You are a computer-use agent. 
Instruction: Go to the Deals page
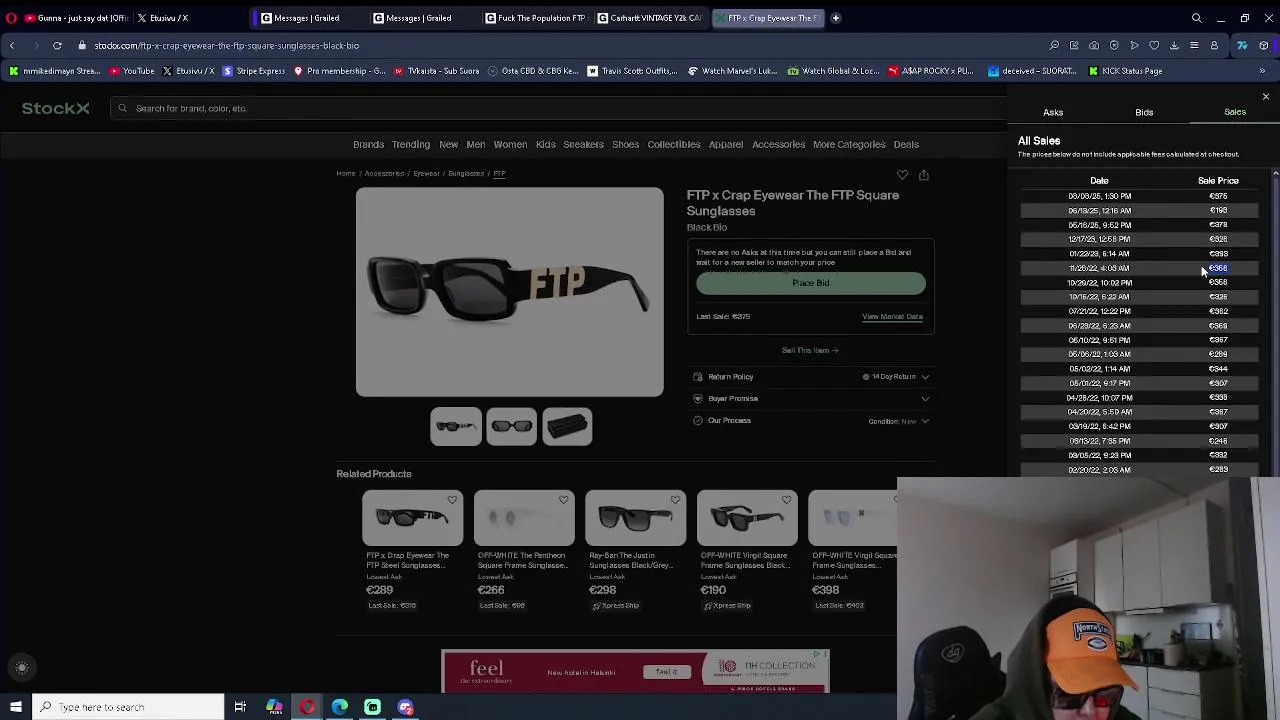click(906, 144)
